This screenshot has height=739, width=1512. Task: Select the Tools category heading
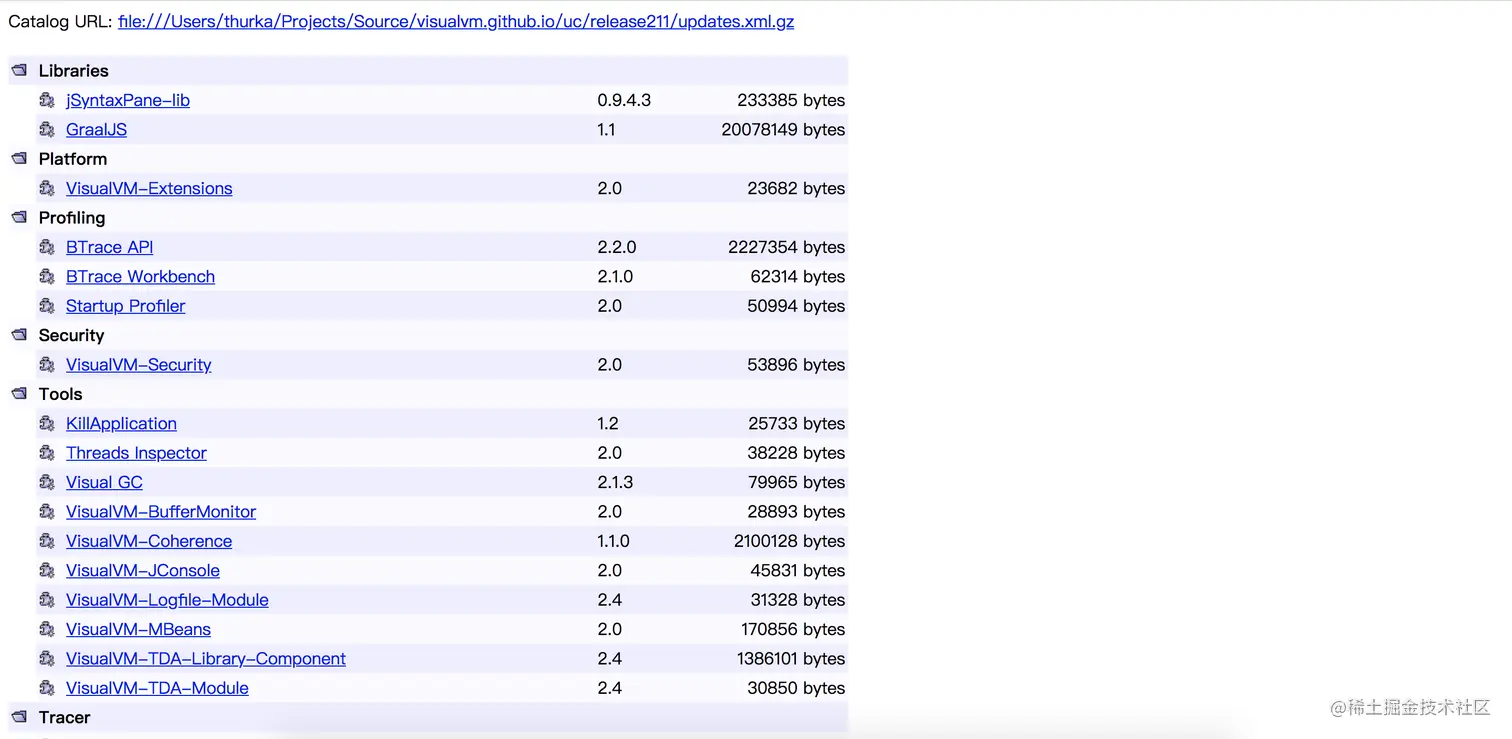[x=61, y=393]
